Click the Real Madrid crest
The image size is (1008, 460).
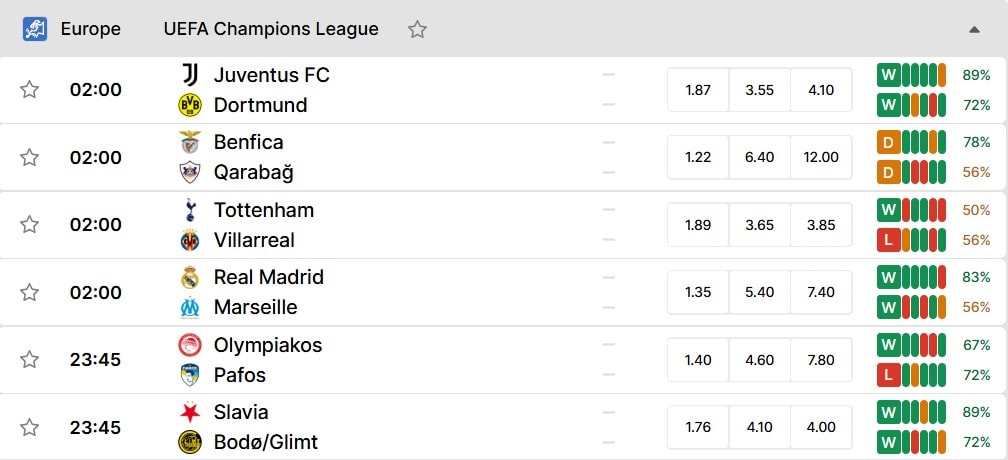point(190,278)
